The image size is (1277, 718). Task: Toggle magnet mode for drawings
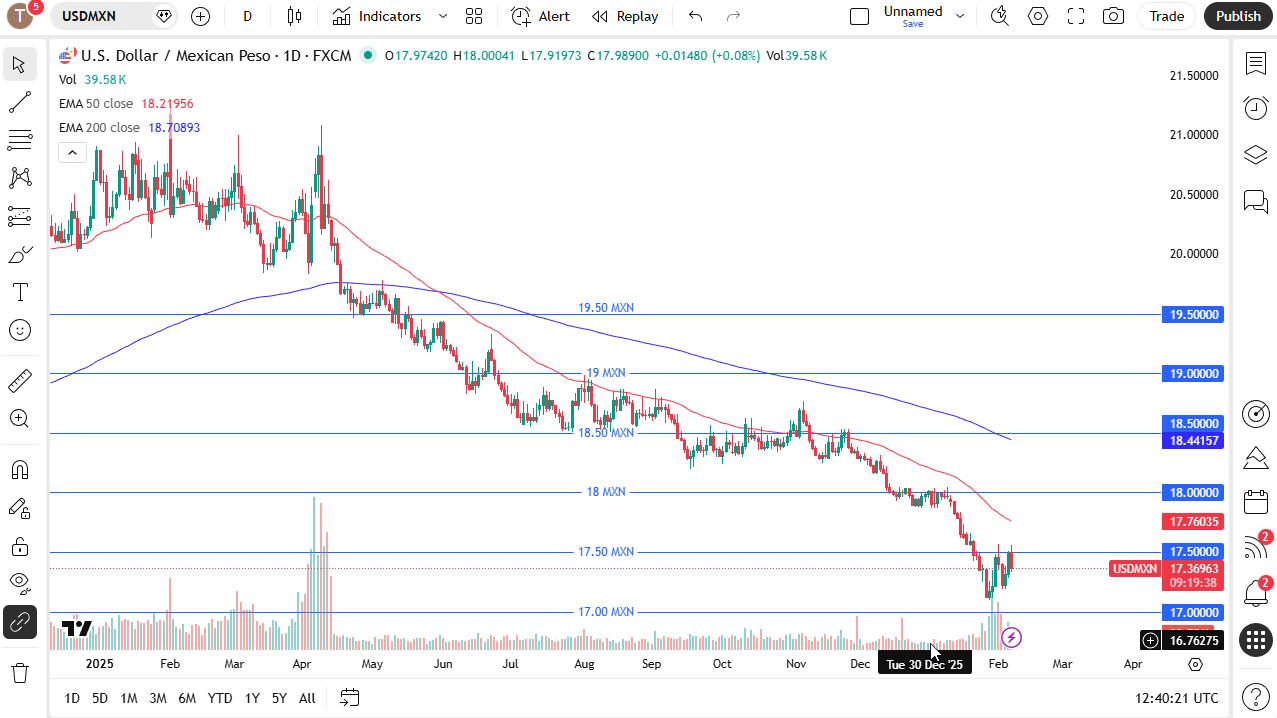click(19, 470)
